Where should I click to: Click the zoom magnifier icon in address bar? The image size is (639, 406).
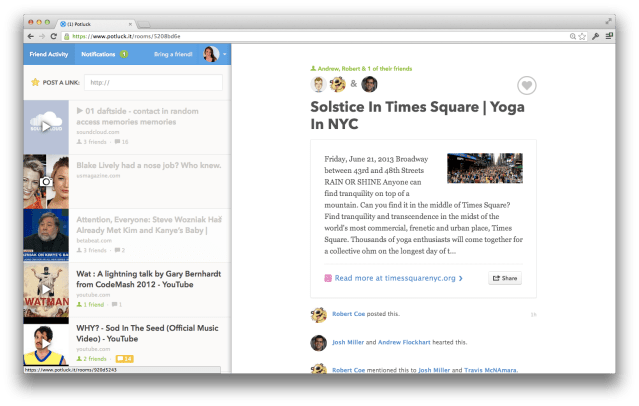tap(573, 36)
